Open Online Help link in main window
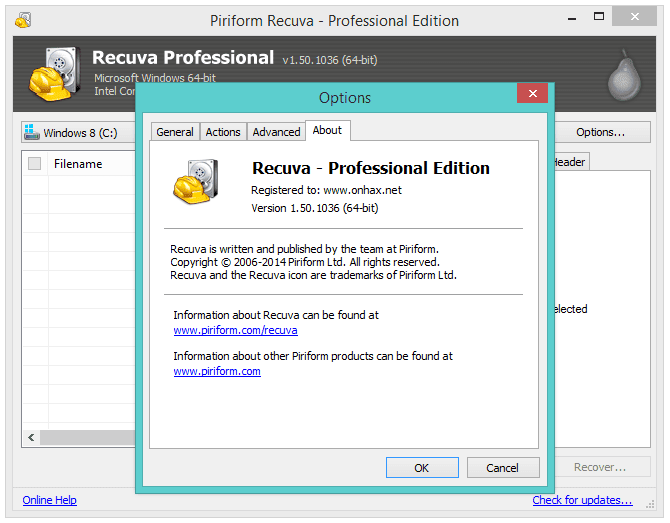Image resolution: width=670 pixels, height=523 pixels. [x=50, y=500]
